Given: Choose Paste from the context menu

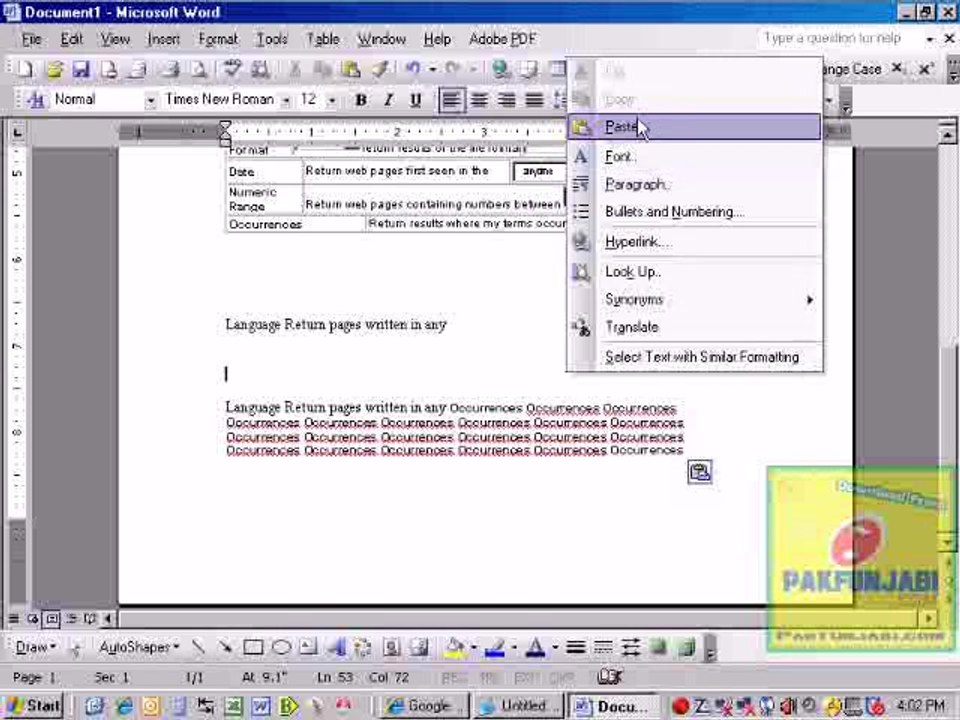Looking at the screenshot, I should pos(694,127).
